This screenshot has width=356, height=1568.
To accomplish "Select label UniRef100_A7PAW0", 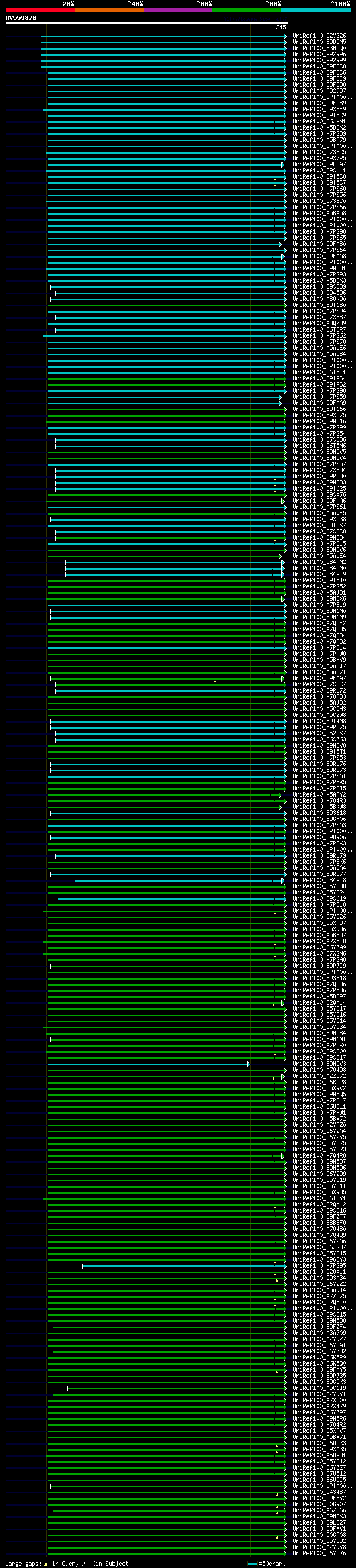I will point(319,654).
